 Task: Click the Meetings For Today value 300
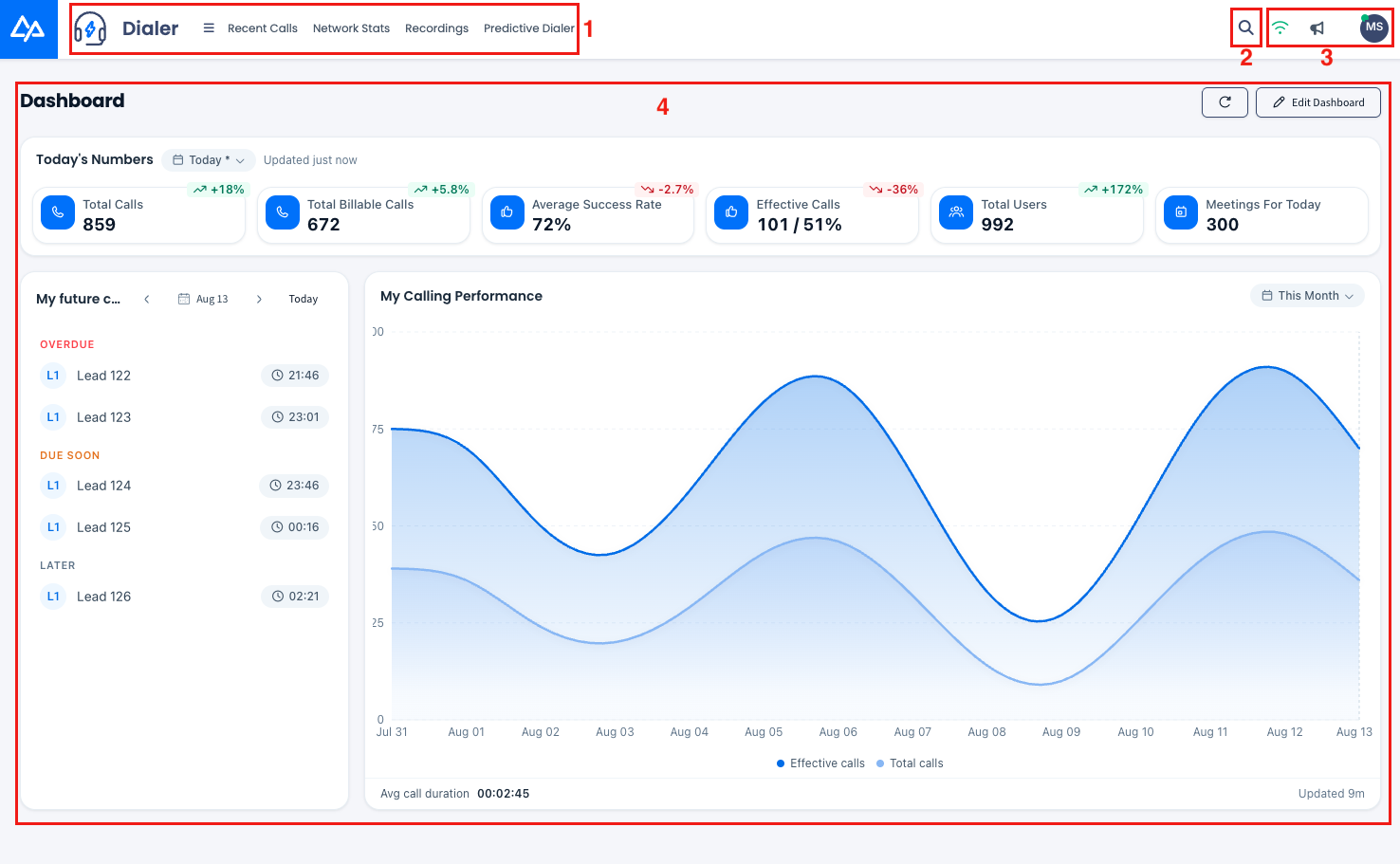(1222, 225)
